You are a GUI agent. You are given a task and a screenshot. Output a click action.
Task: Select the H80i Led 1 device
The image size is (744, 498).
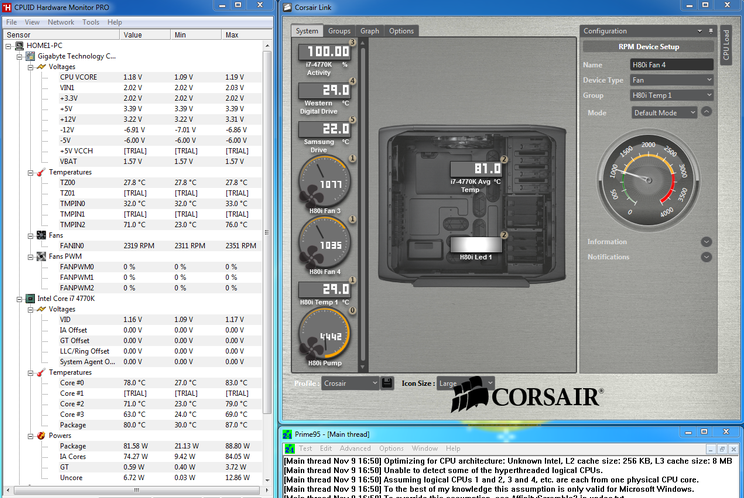(x=477, y=244)
